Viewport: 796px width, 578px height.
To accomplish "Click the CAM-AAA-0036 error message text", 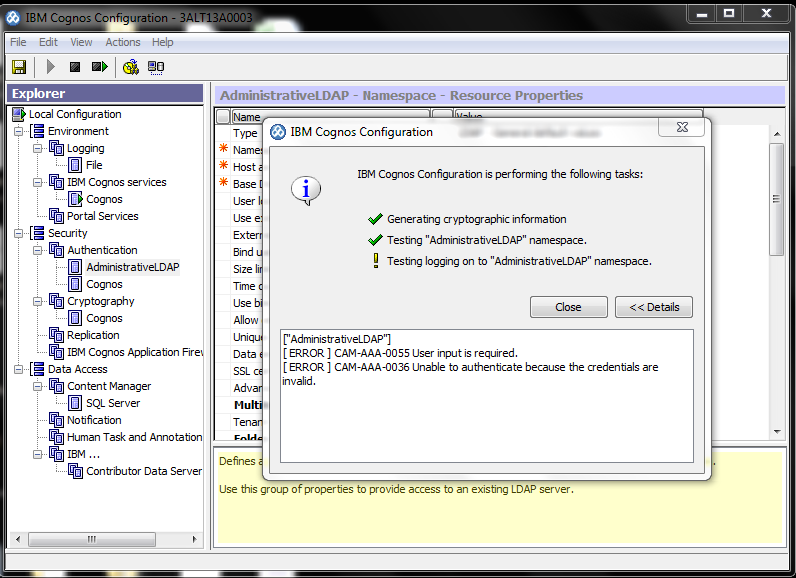I will [470, 374].
